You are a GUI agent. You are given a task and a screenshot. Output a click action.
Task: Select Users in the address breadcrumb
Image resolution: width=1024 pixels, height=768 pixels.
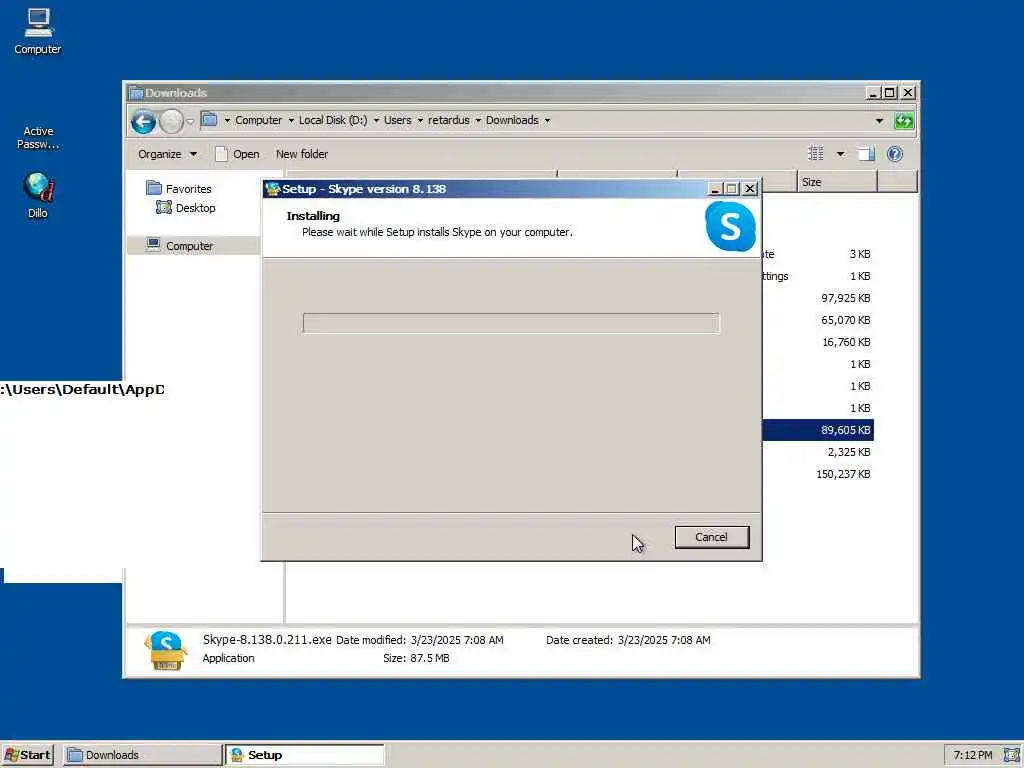pos(398,120)
